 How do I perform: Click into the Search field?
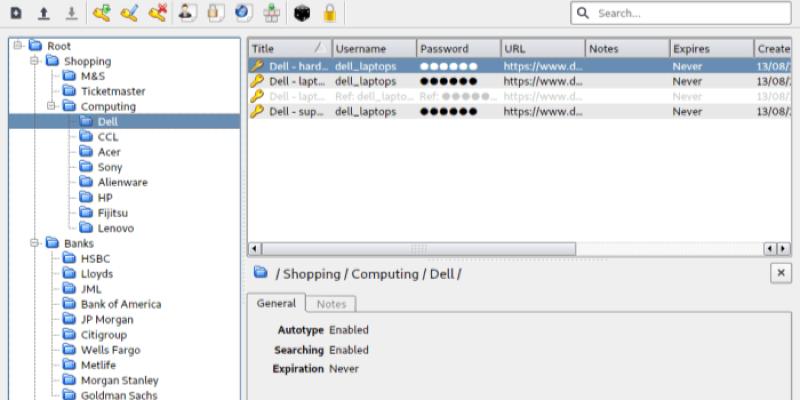point(690,14)
